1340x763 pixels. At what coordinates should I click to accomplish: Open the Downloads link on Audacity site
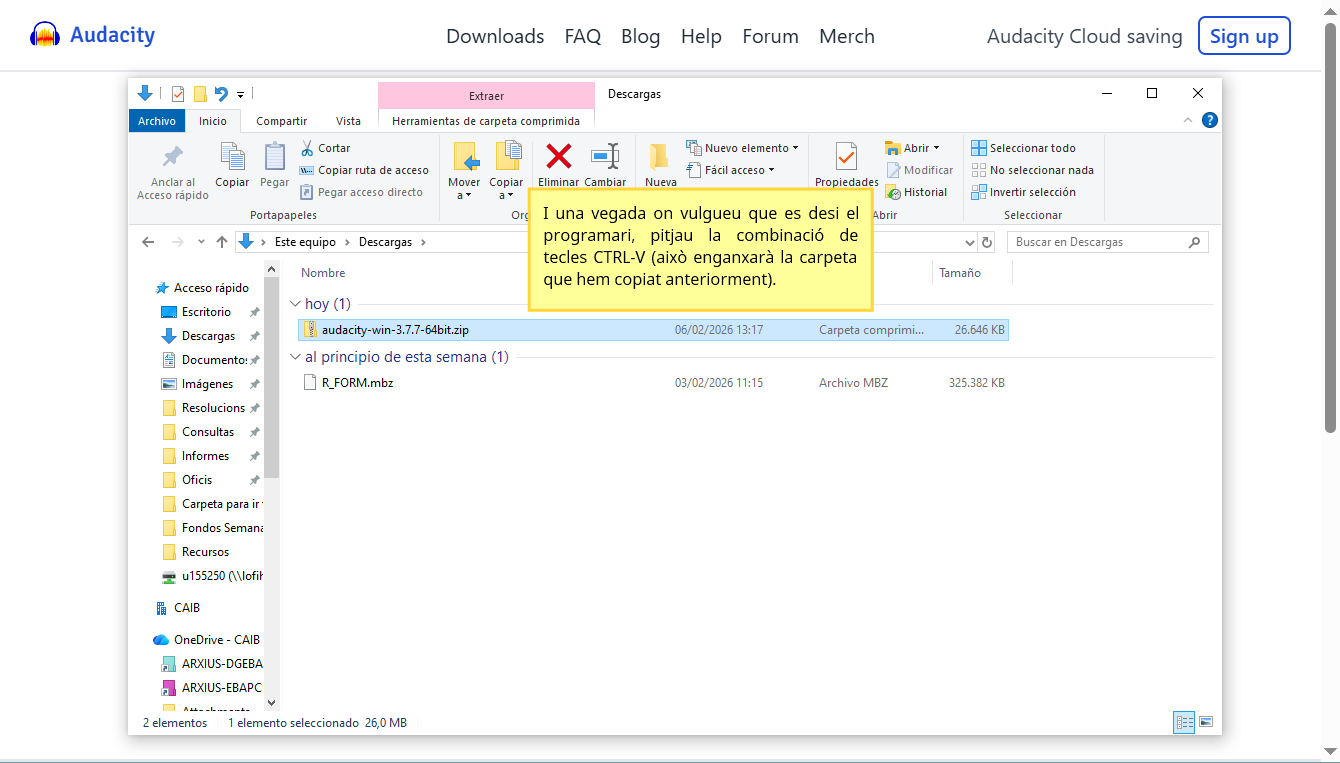495,36
